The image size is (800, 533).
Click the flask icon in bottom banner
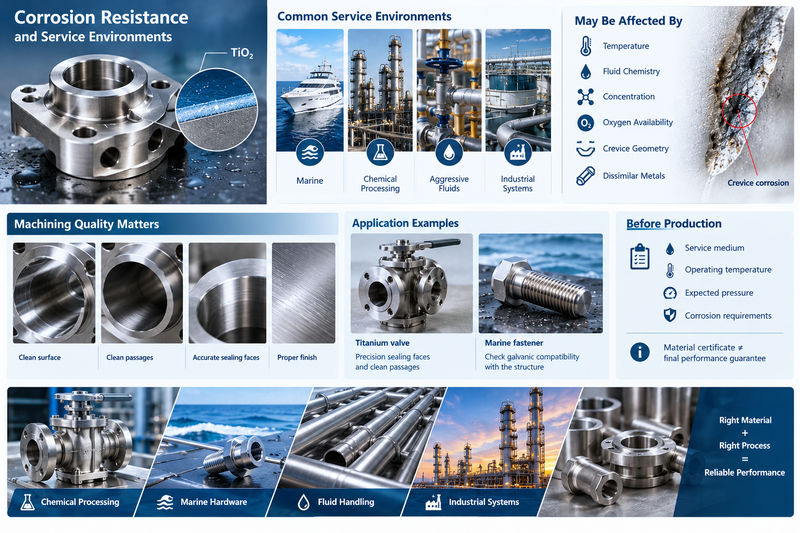(x=28, y=502)
